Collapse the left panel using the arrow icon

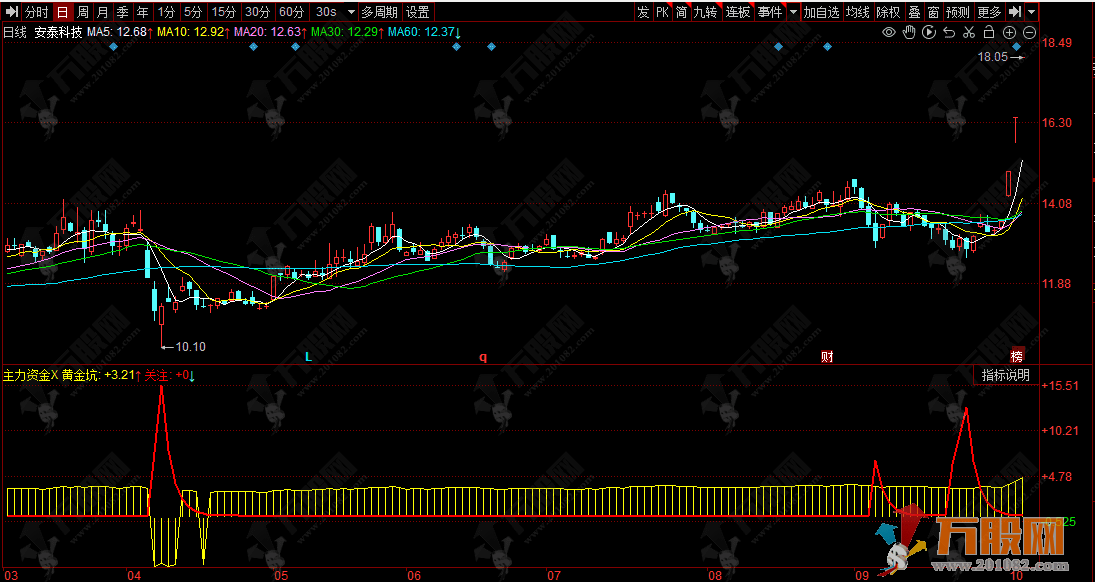[10, 12]
